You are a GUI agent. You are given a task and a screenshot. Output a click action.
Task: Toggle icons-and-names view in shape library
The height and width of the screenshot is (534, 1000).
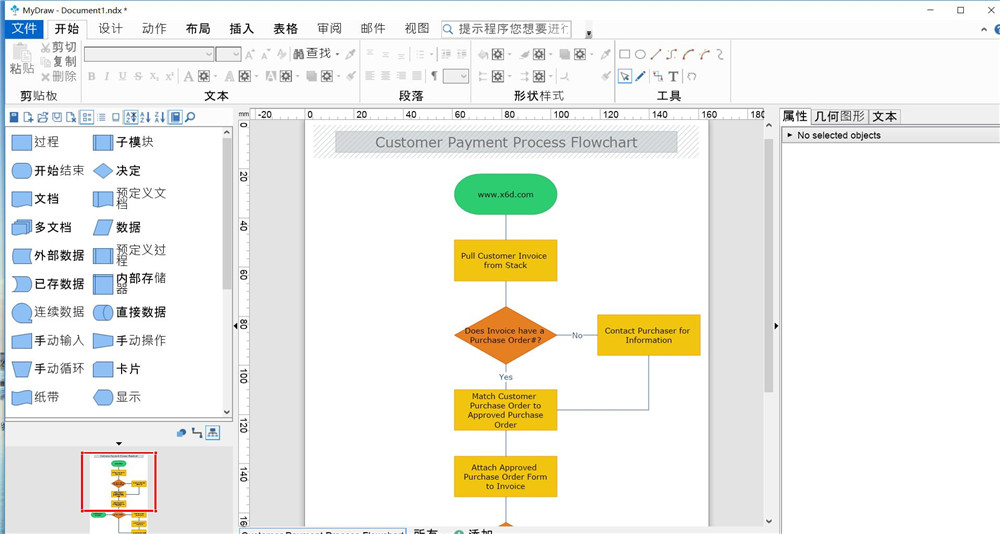click(86, 117)
